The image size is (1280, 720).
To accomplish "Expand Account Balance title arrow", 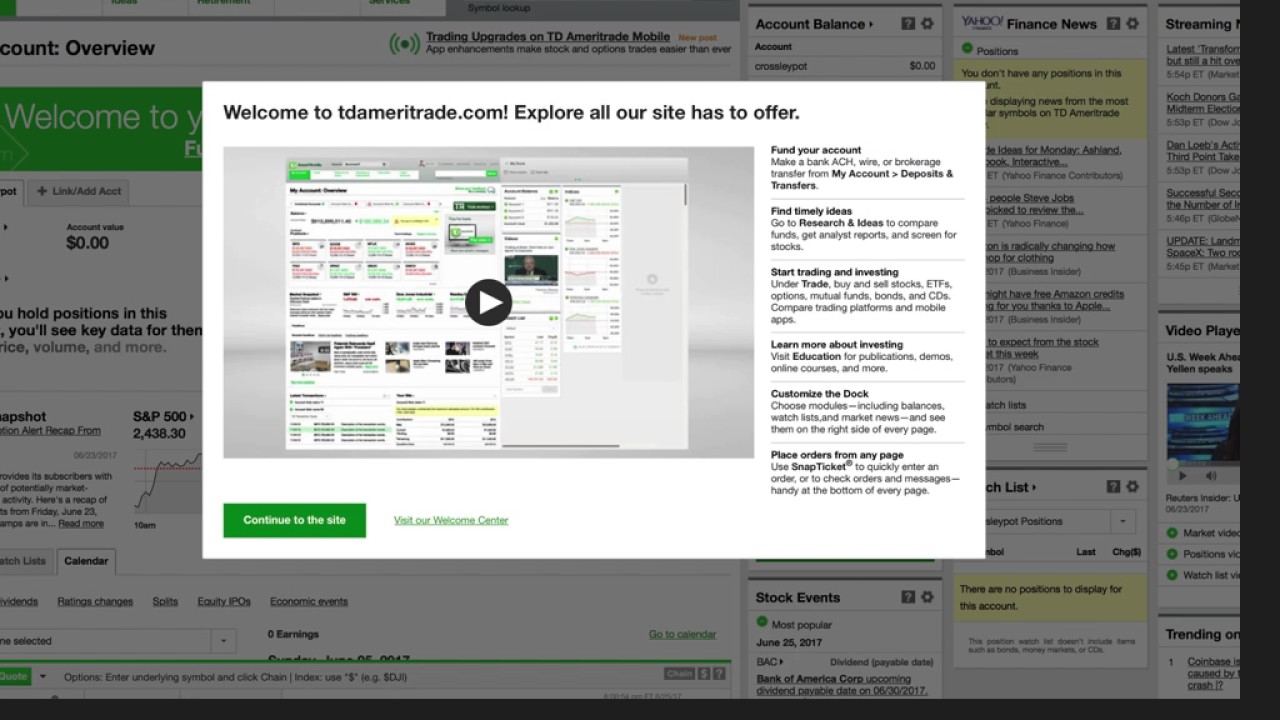I will (870, 24).
